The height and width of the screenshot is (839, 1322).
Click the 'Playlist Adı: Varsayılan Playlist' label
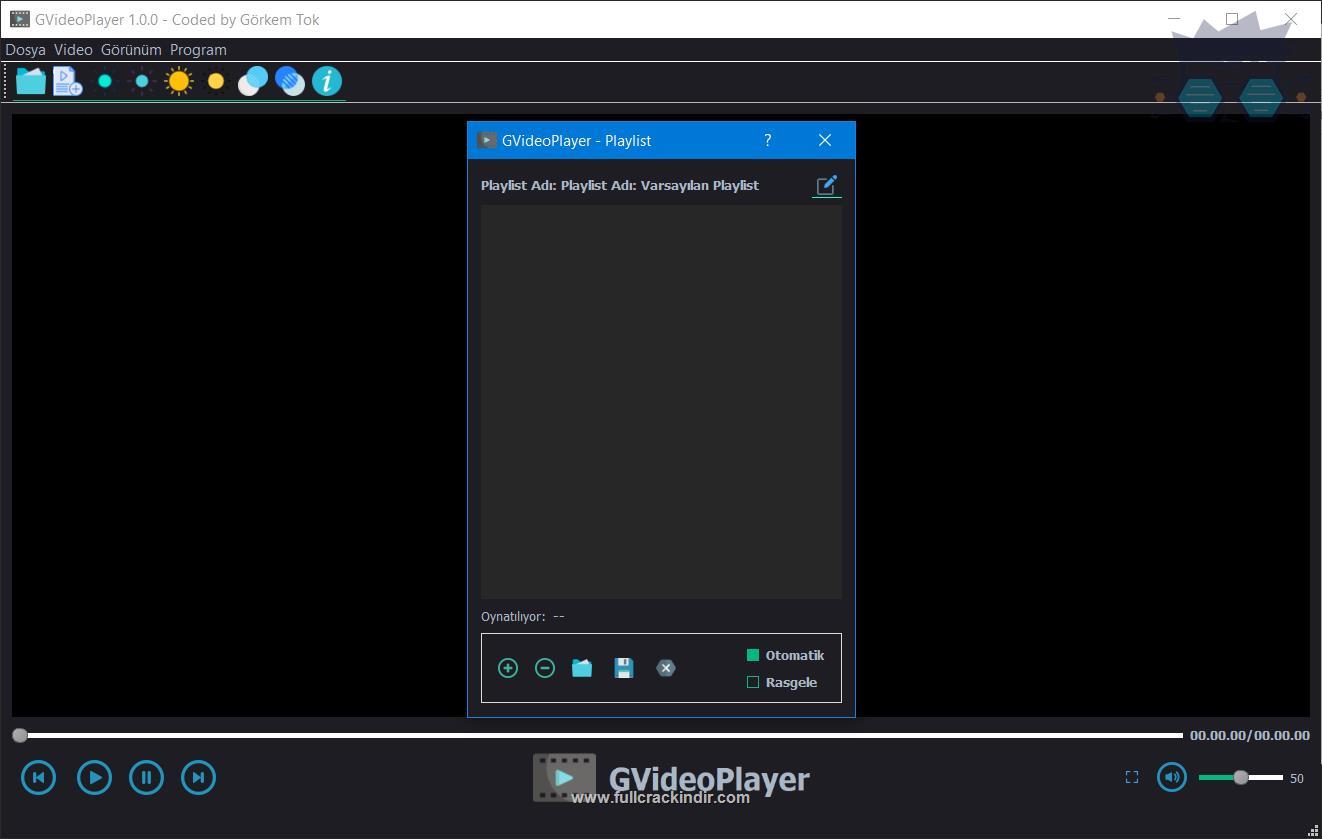[x=620, y=185]
